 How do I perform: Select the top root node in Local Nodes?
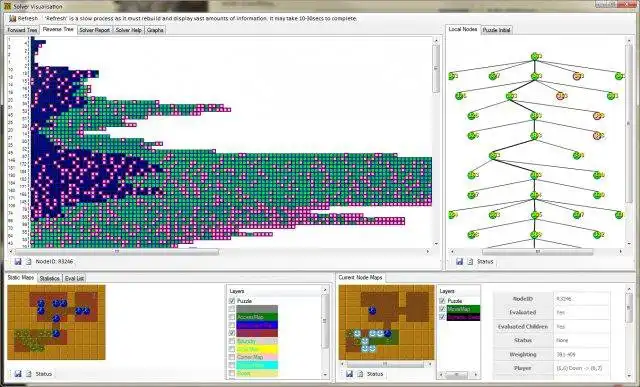535,57
